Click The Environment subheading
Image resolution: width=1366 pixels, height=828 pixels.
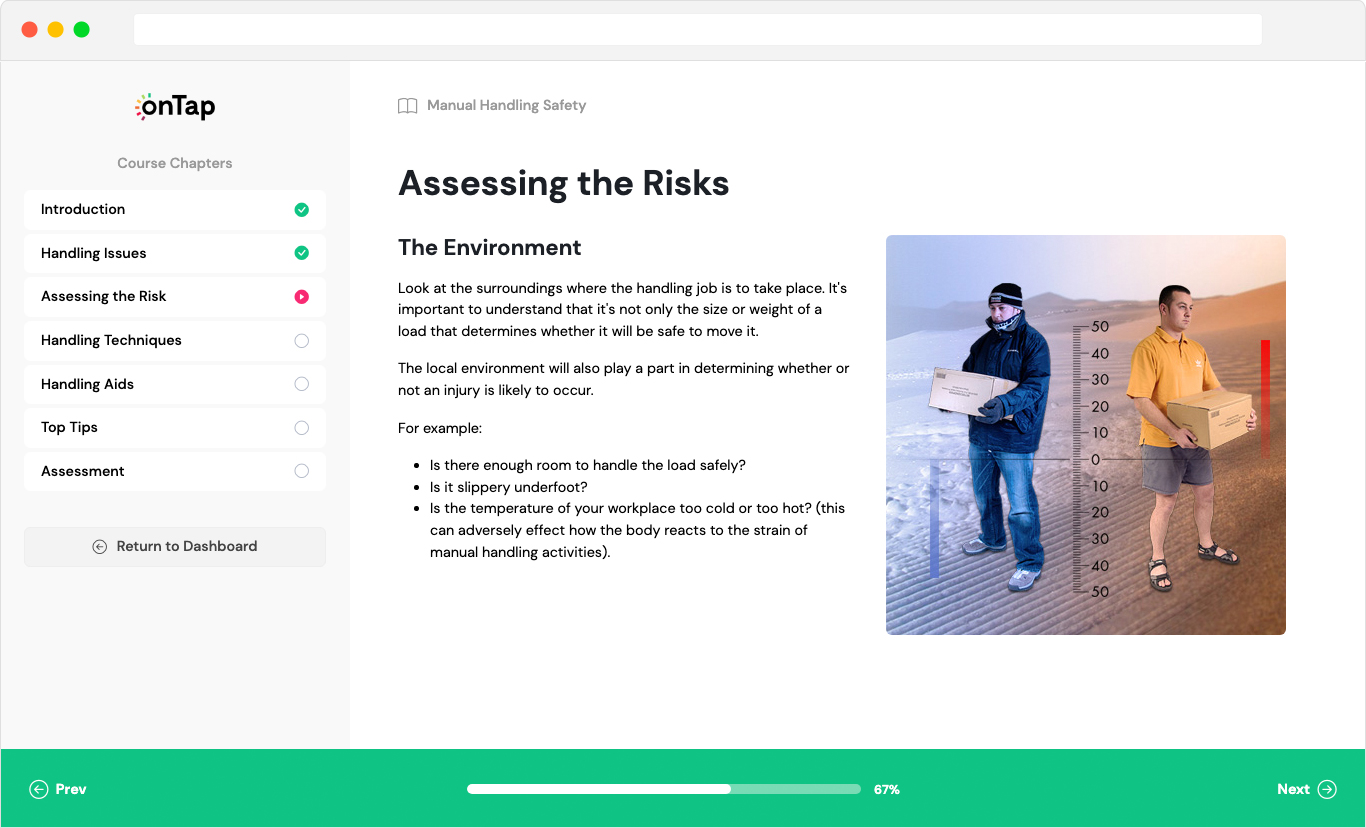click(490, 248)
